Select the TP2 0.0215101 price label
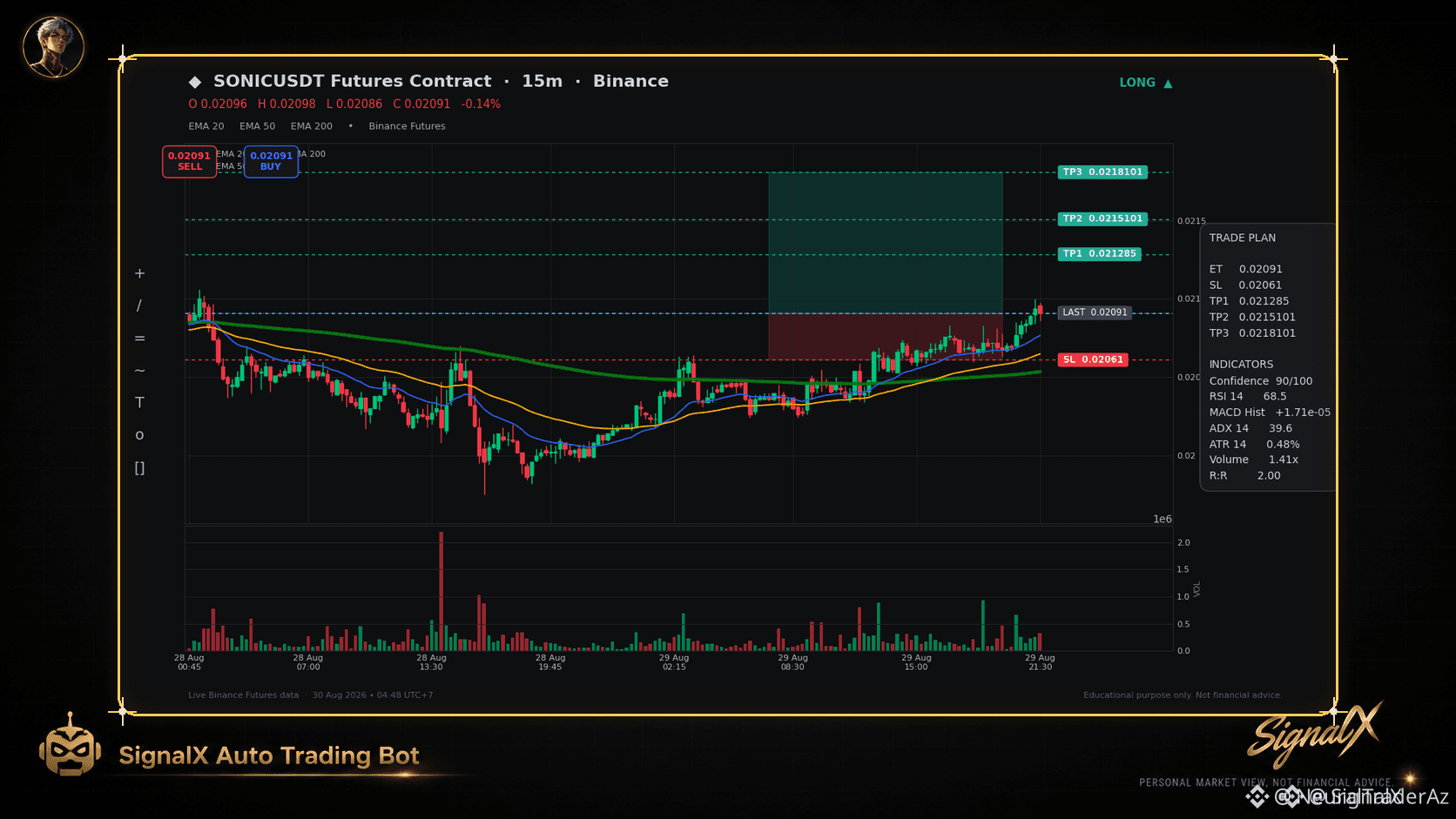Viewport: 1456px width, 819px height. (1102, 218)
